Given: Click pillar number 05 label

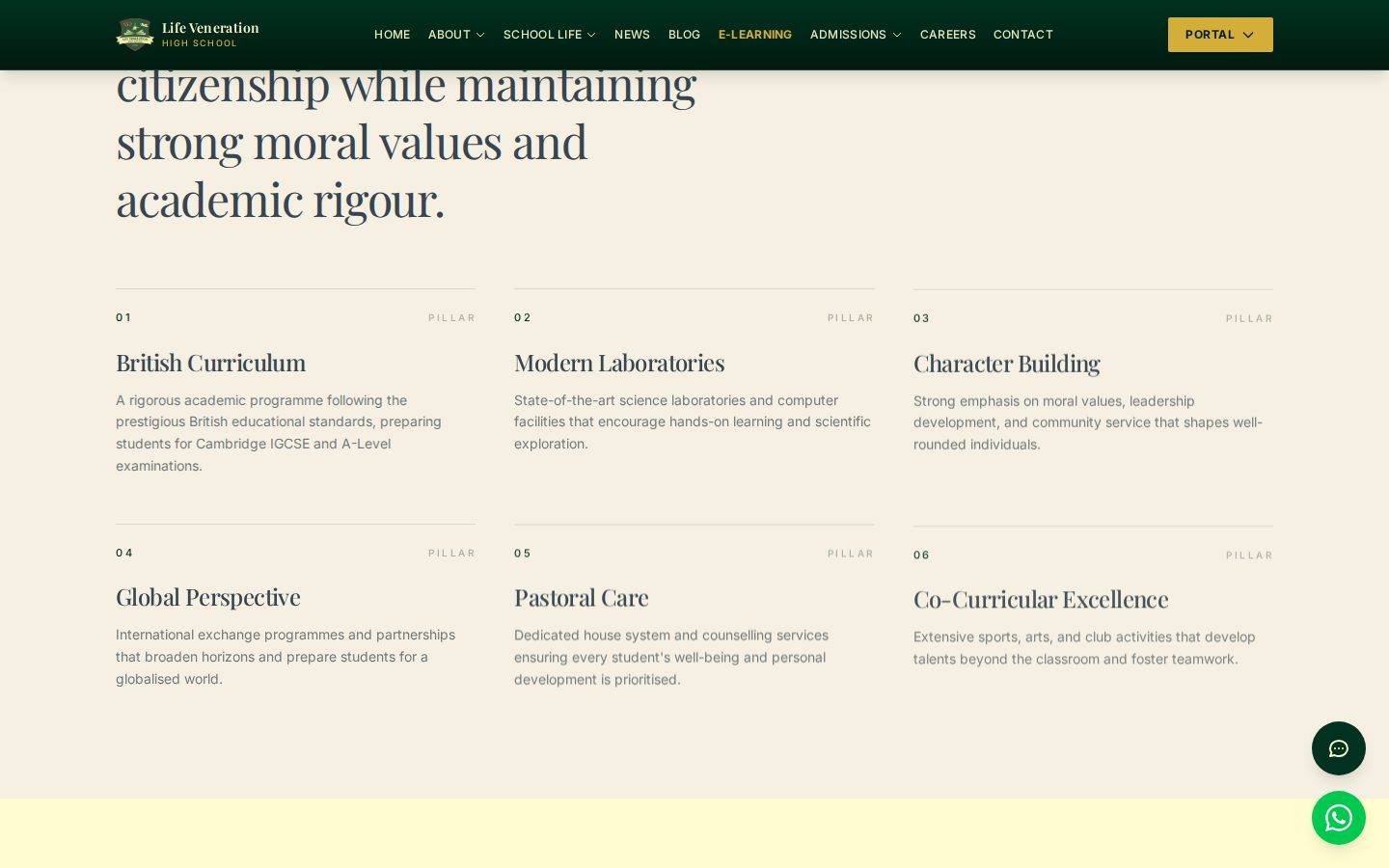Looking at the screenshot, I should [x=523, y=554].
